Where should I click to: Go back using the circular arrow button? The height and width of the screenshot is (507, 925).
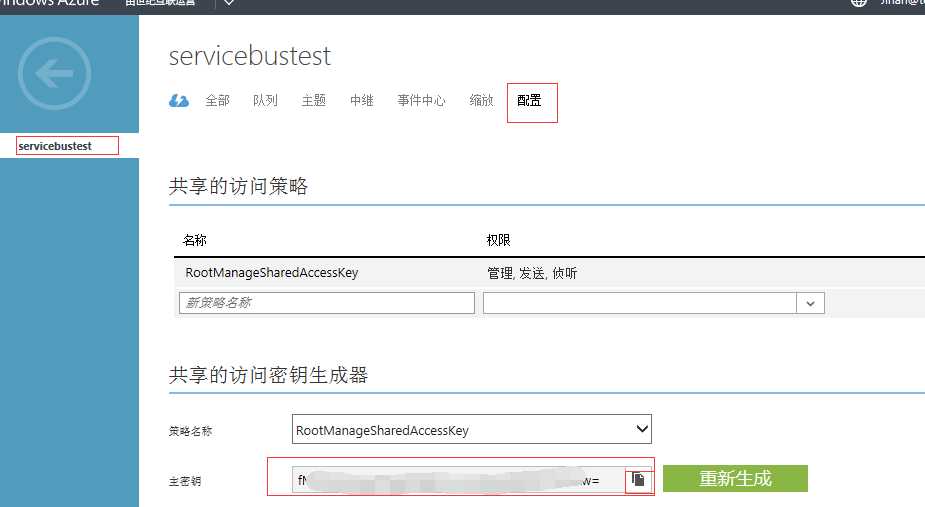[x=54, y=74]
